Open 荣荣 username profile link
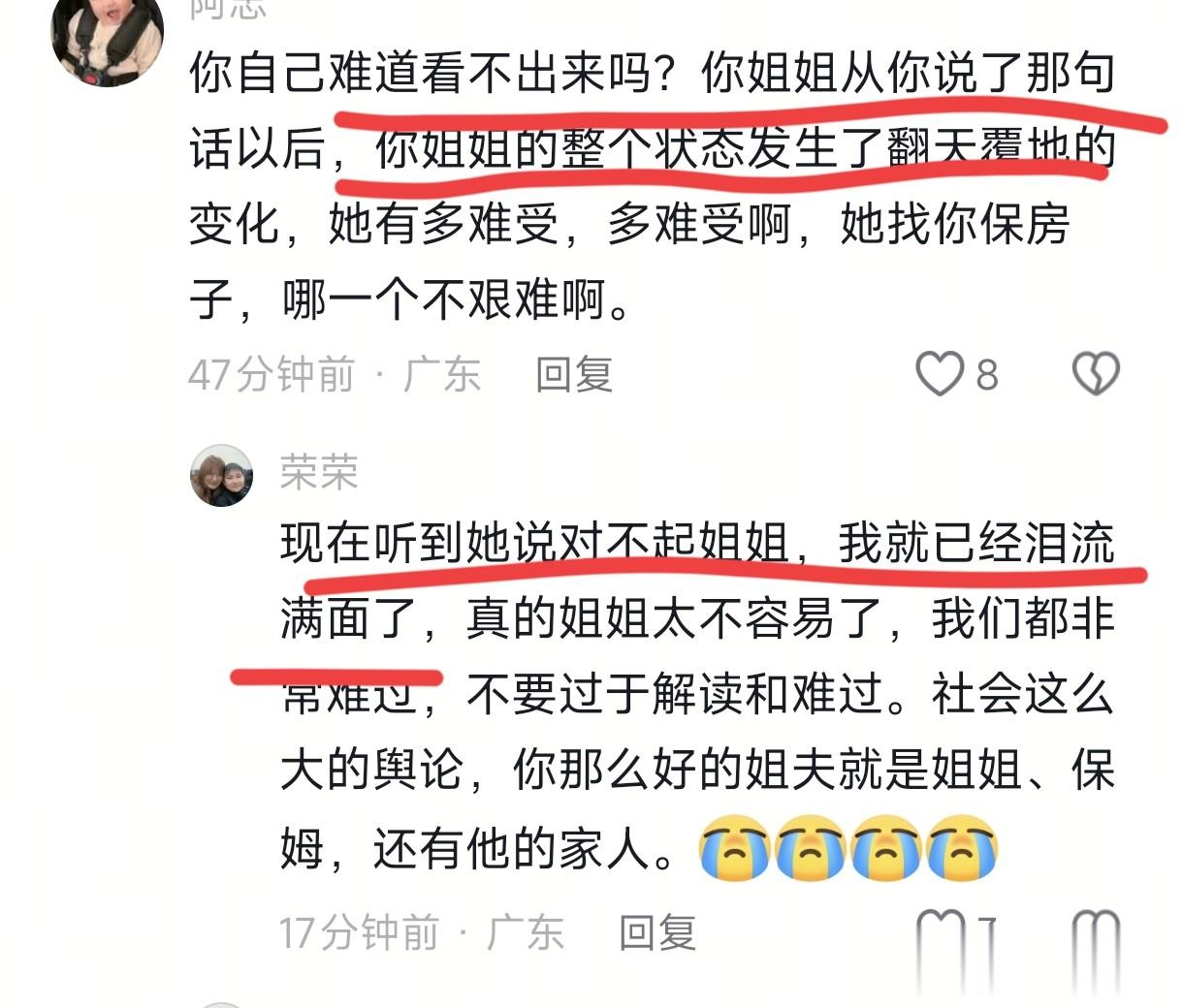The width and height of the screenshot is (1183, 1008). tap(319, 472)
